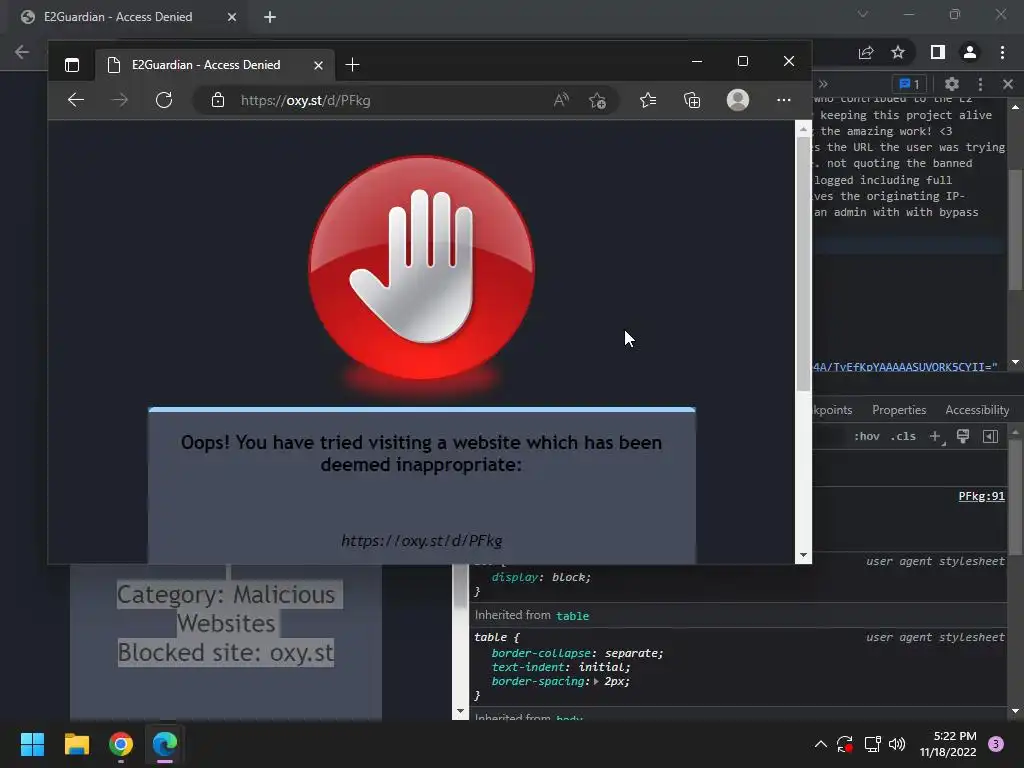
Task: Open Windows Start menu
Action: [x=32, y=744]
